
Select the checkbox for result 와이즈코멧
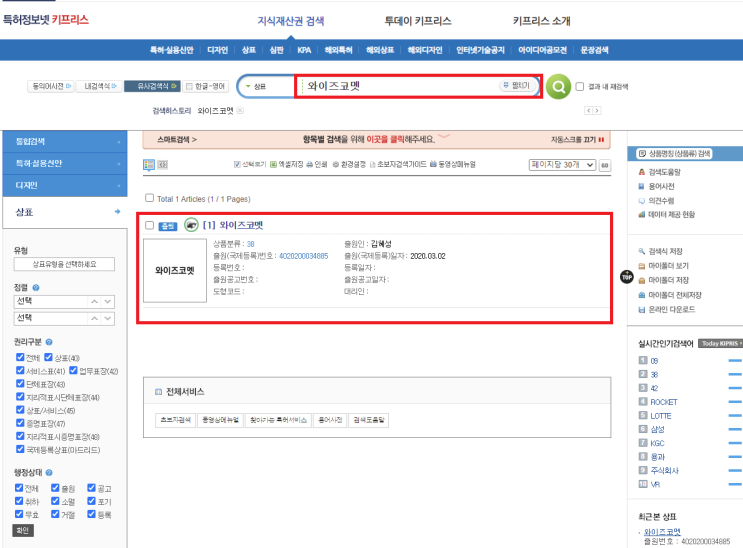150,225
